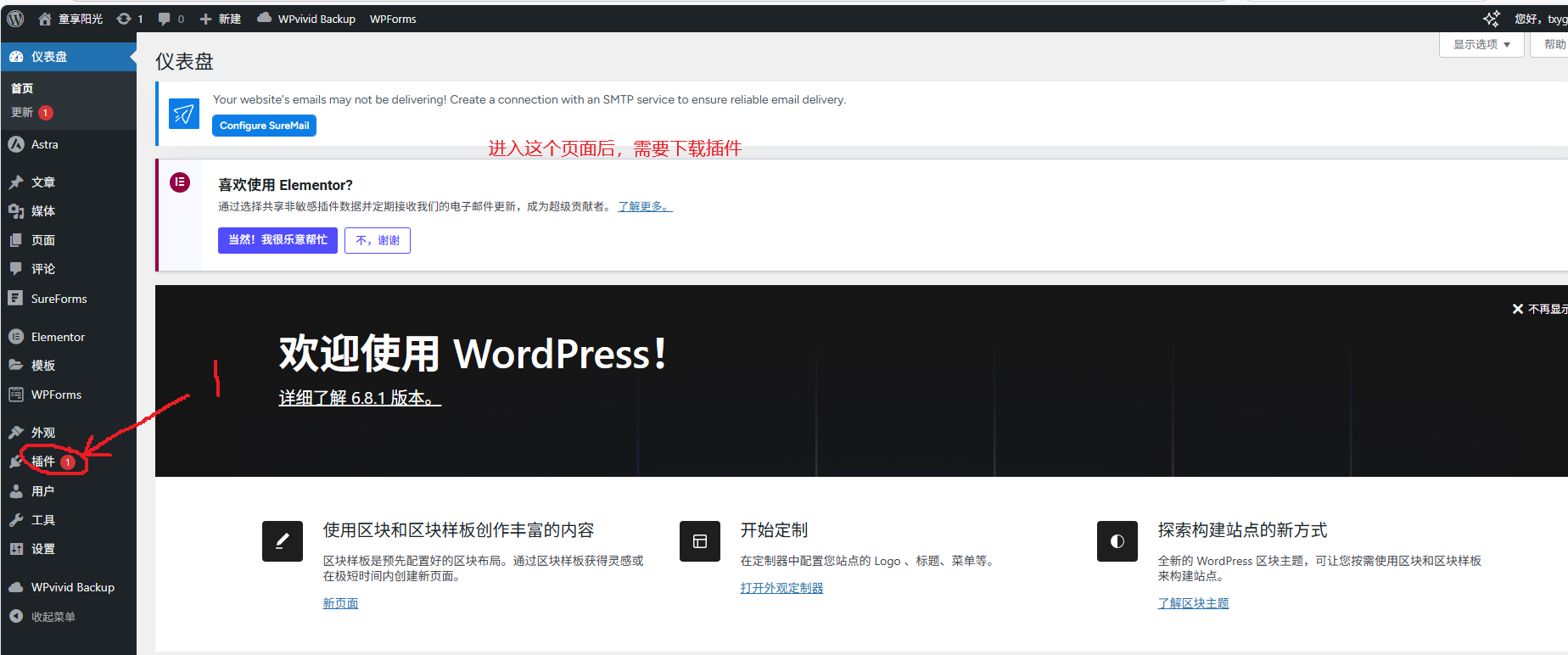Image resolution: width=1568 pixels, height=655 pixels.
Task: Expand the 帮助 help tab
Action: pyautogui.click(x=1551, y=44)
